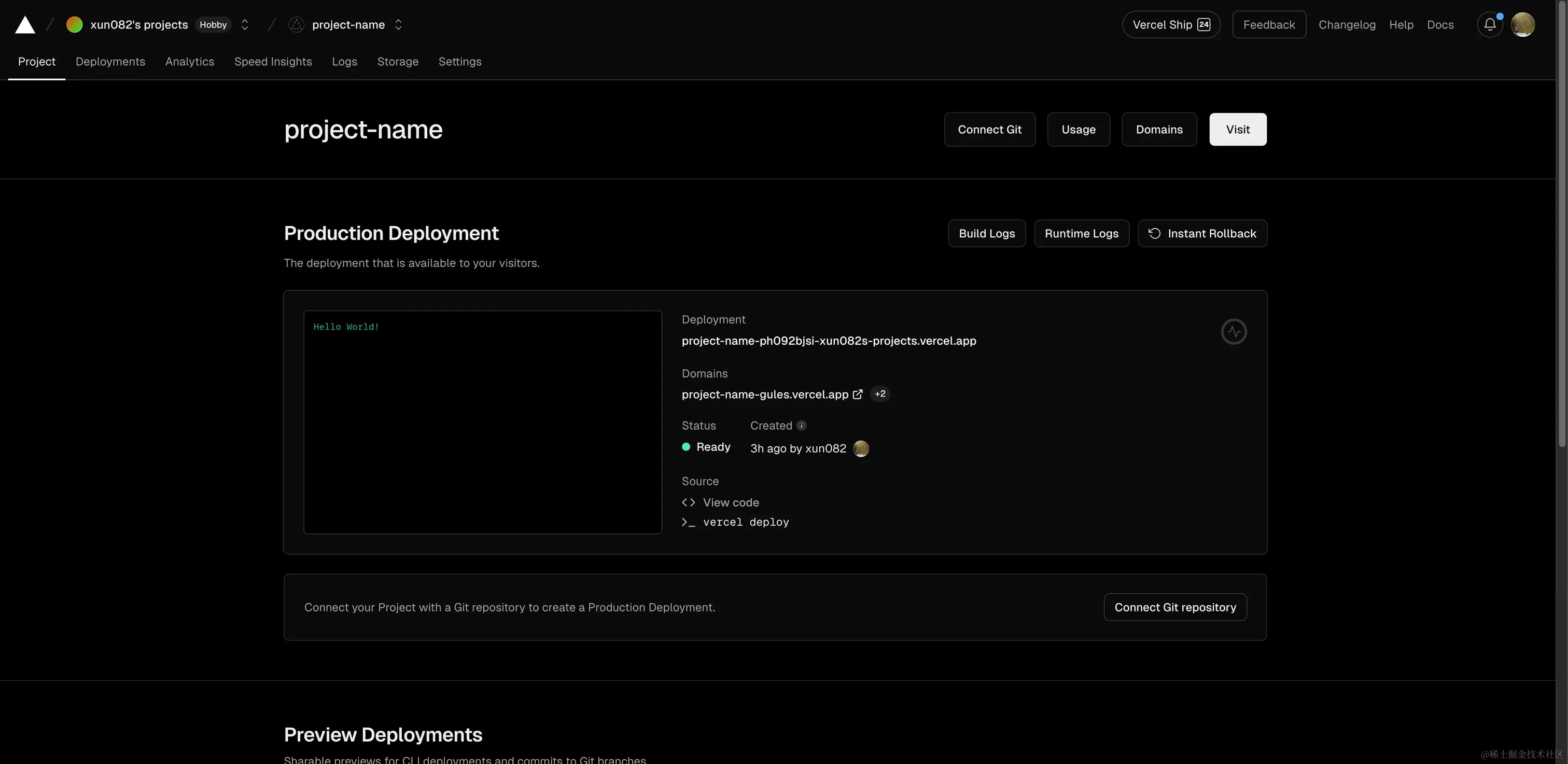Click xun082's projects gradient avatar

(x=74, y=25)
